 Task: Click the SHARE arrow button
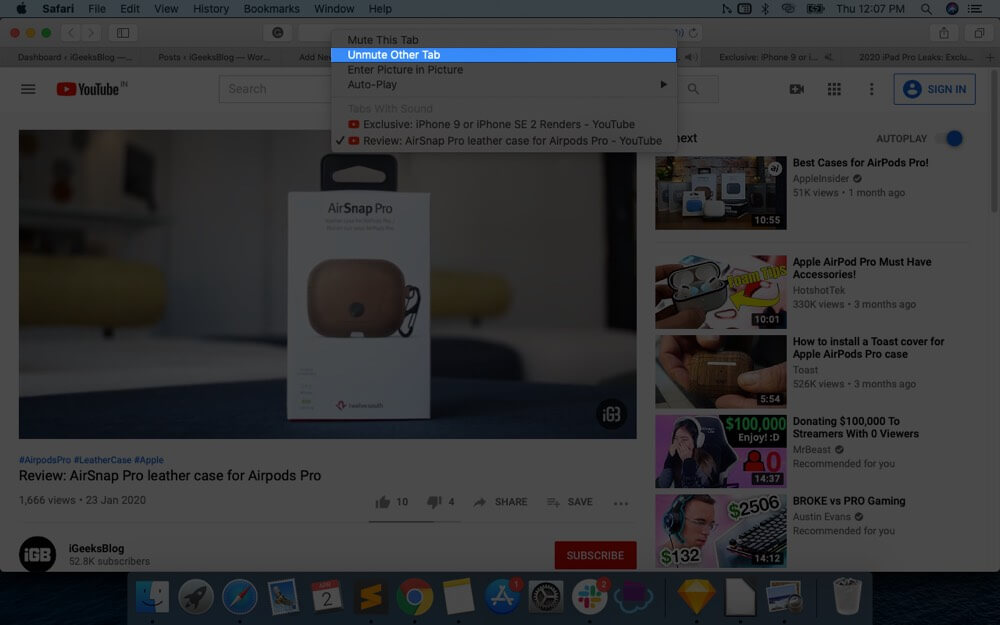[501, 502]
